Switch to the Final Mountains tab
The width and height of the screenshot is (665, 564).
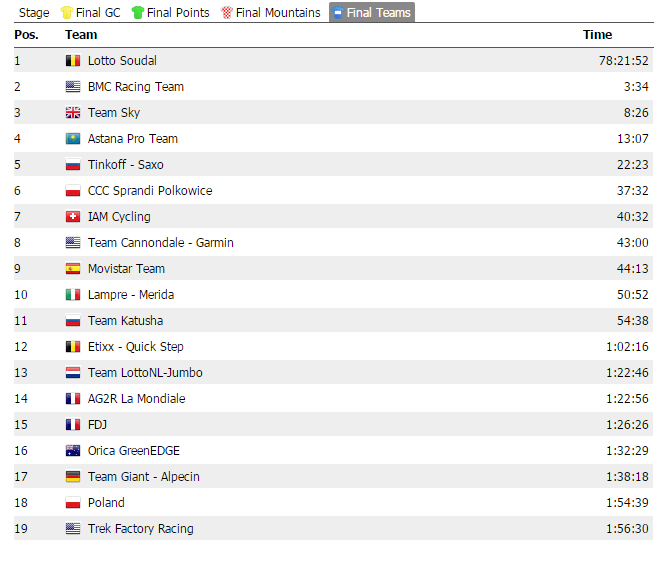pyautogui.click(x=271, y=13)
